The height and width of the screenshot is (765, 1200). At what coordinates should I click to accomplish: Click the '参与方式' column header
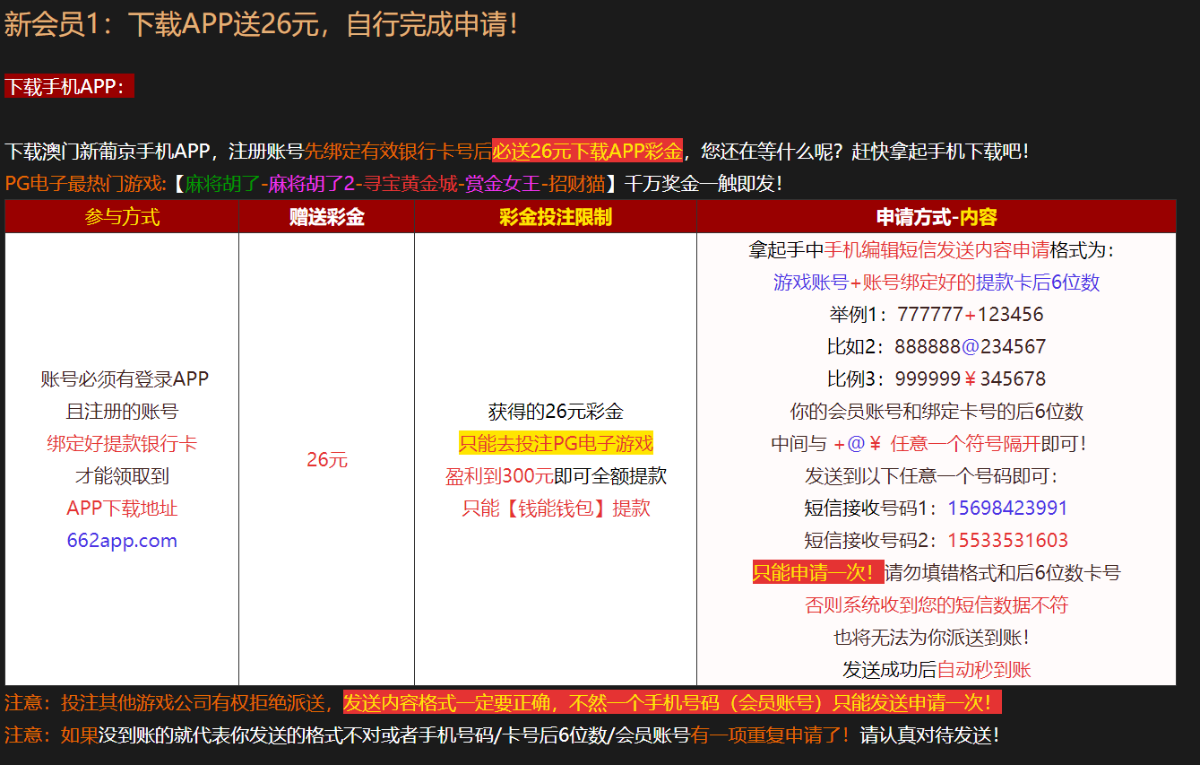coord(122,217)
